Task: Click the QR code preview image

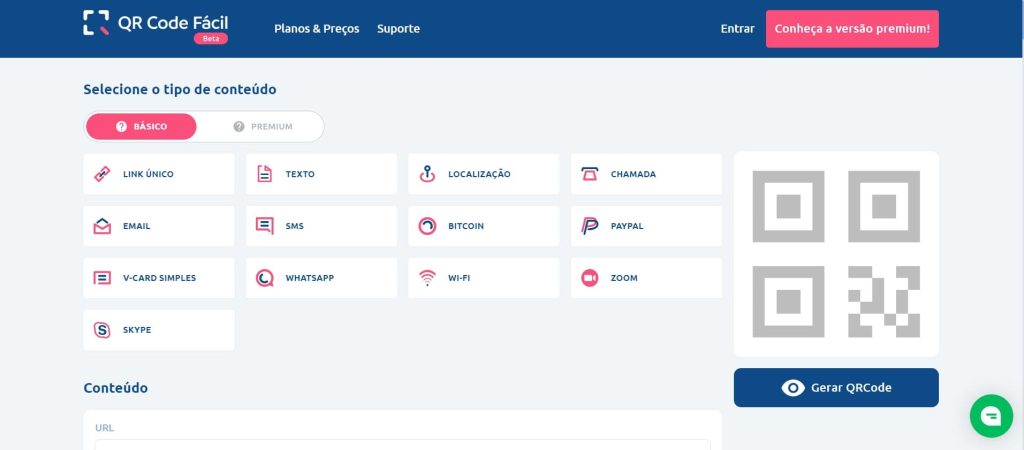Action: point(836,254)
